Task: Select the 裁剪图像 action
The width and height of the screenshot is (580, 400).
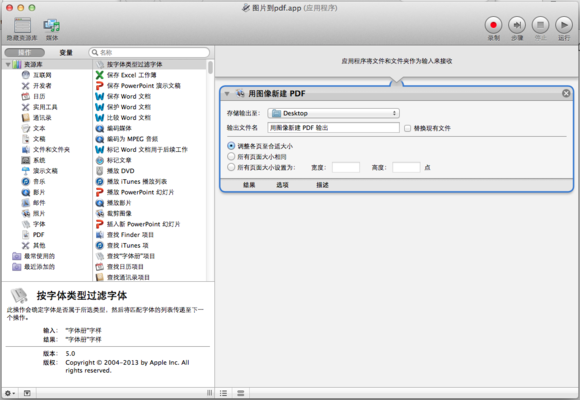Action: [150, 214]
